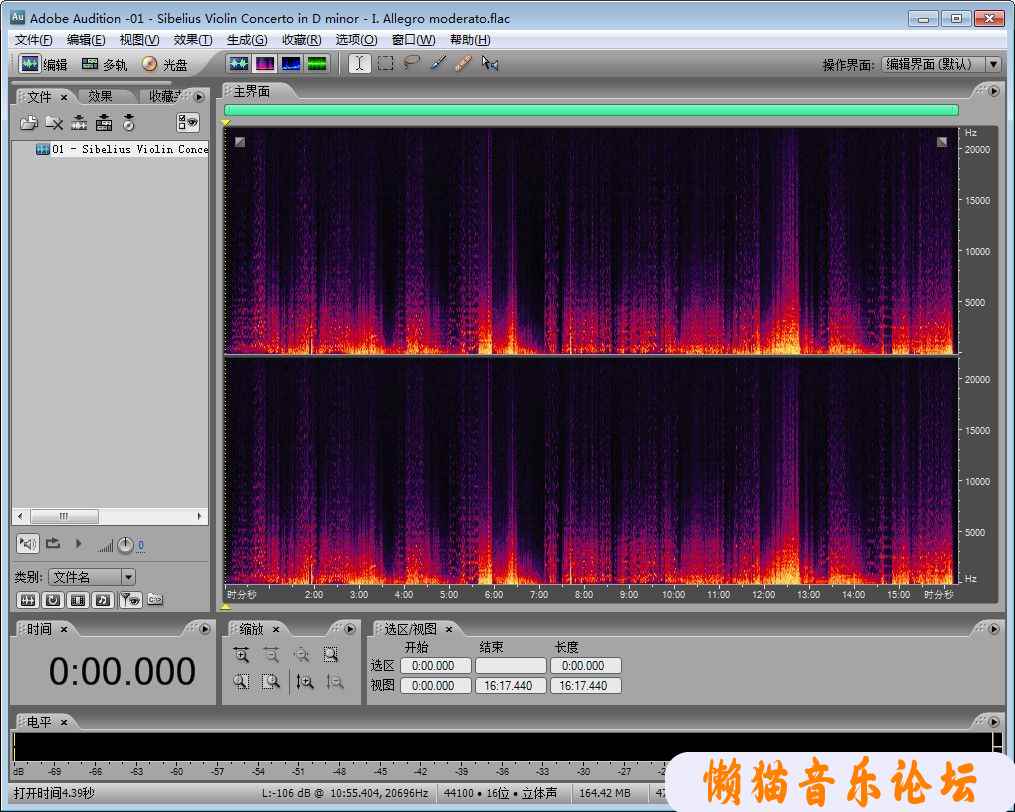Switch to the 效果 panel tab
The image size is (1015, 812).
pyautogui.click(x=100, y=97)
